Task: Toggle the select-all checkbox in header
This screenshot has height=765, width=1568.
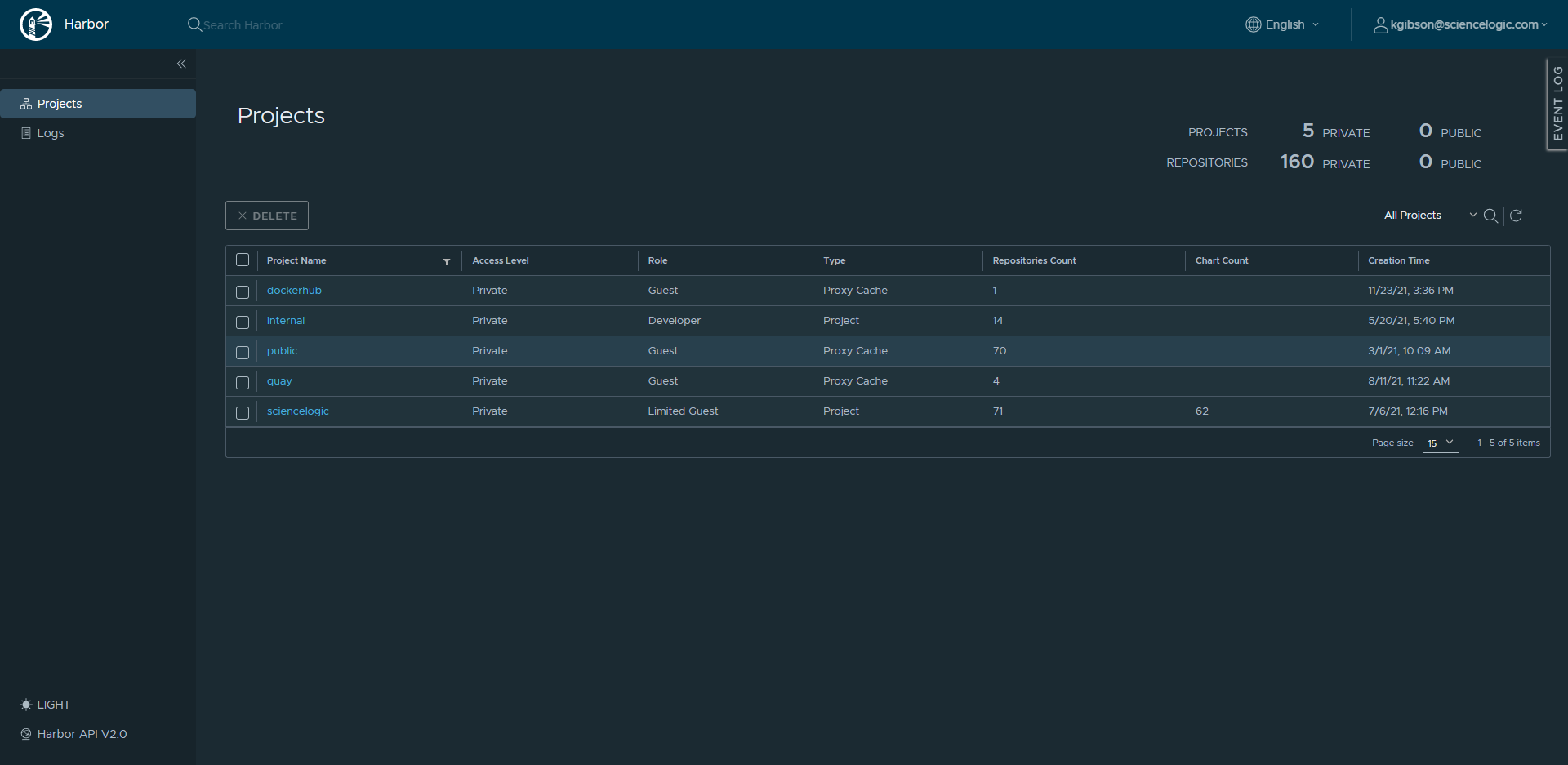Action: click(x=243, y=260)
